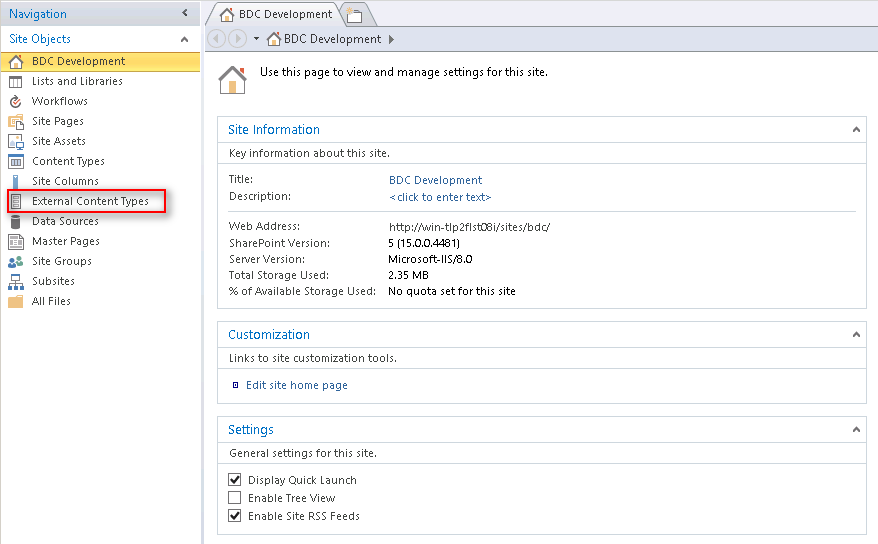Click the External Content Types icon
The width and height of the screenshot is (878, 544).
[x=16, y=201]
